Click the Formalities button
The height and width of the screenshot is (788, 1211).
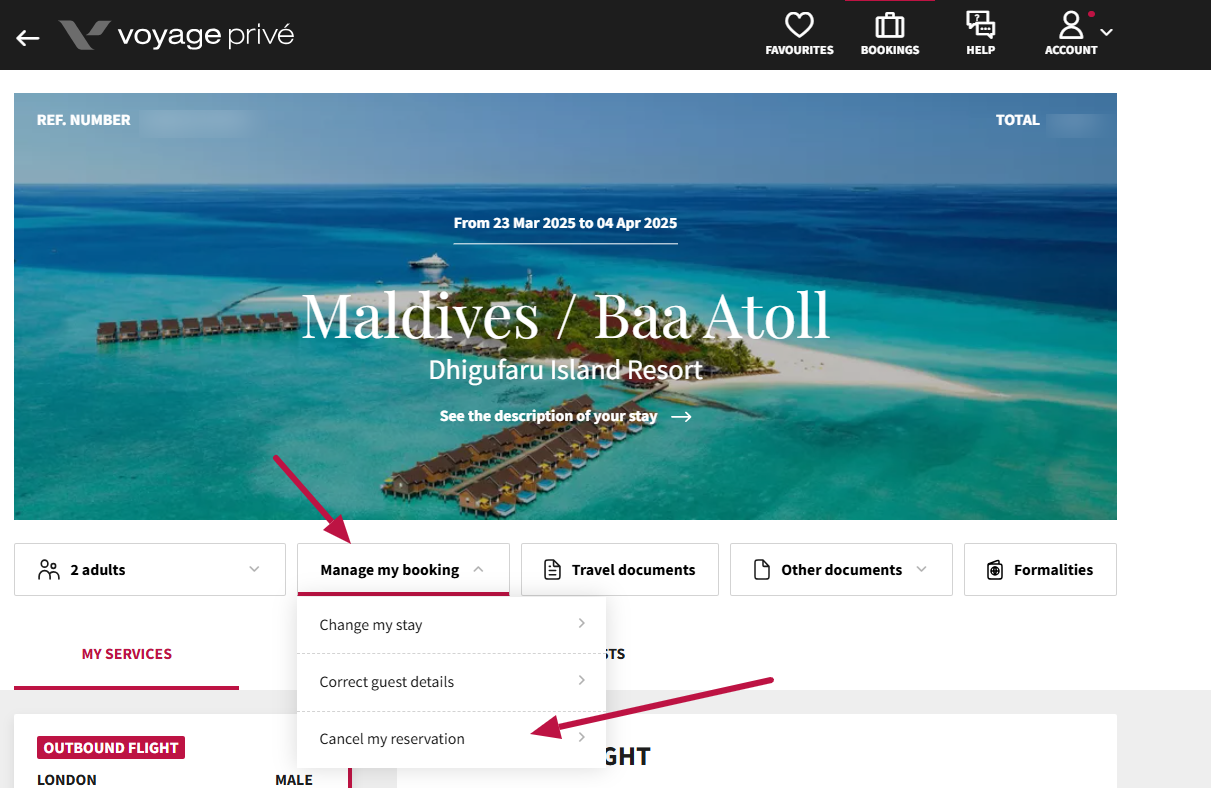pos(1052,570)
